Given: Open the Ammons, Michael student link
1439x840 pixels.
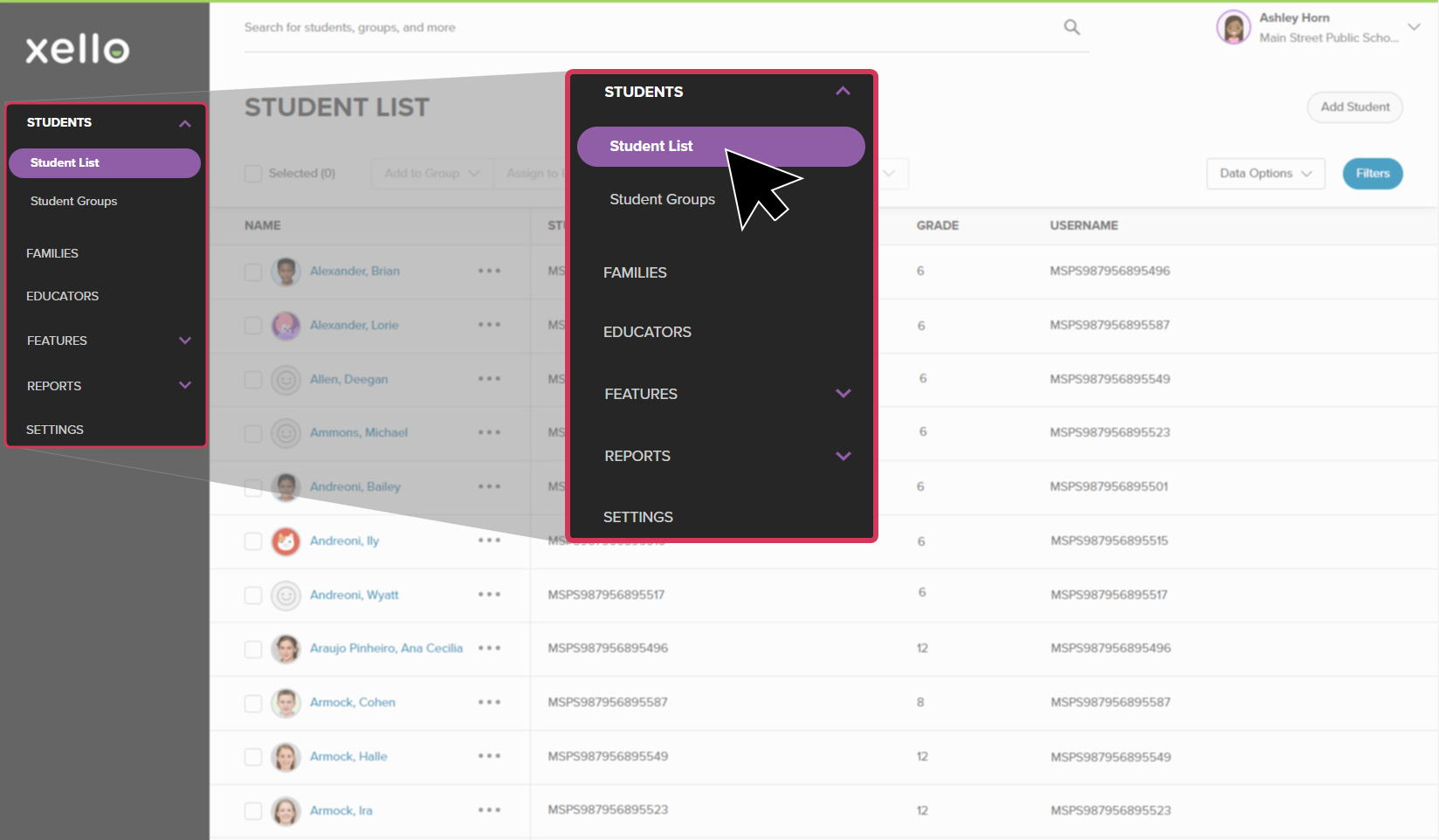Looking at the screenshot, I should [359, 432].
